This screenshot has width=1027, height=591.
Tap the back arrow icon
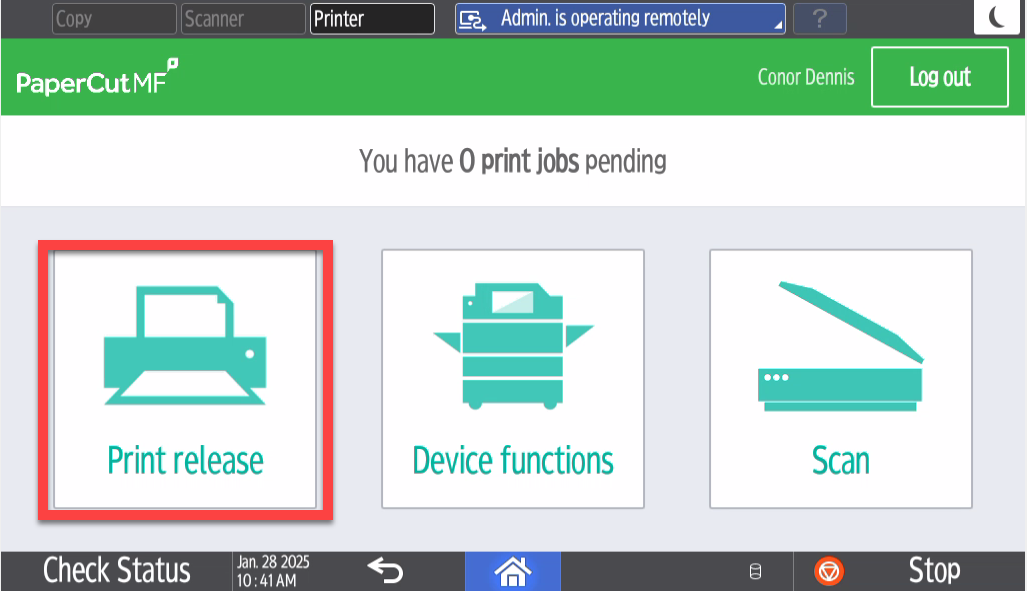click(385, 571)
